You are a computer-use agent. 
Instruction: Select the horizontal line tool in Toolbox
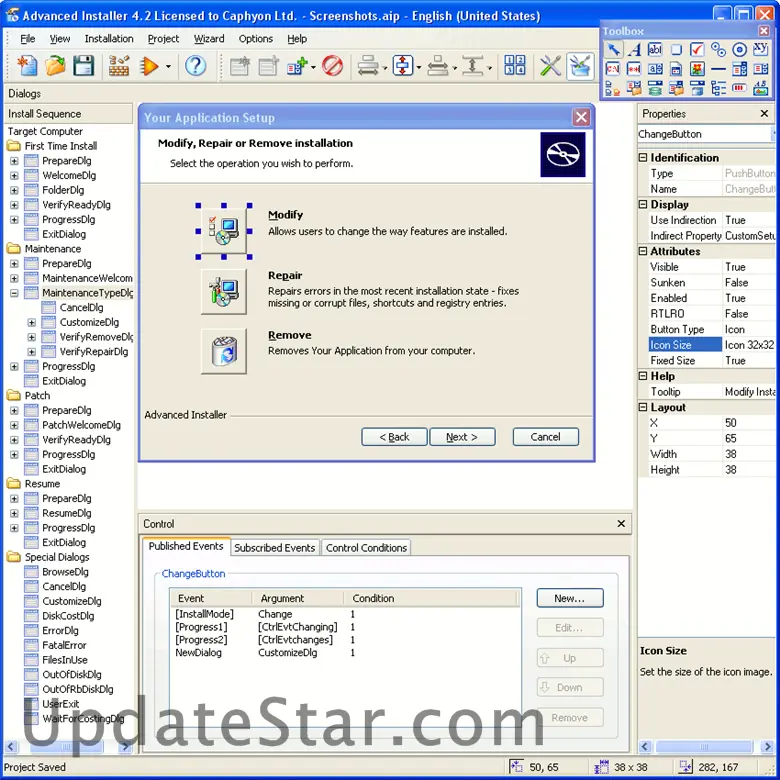pos(718,69)
